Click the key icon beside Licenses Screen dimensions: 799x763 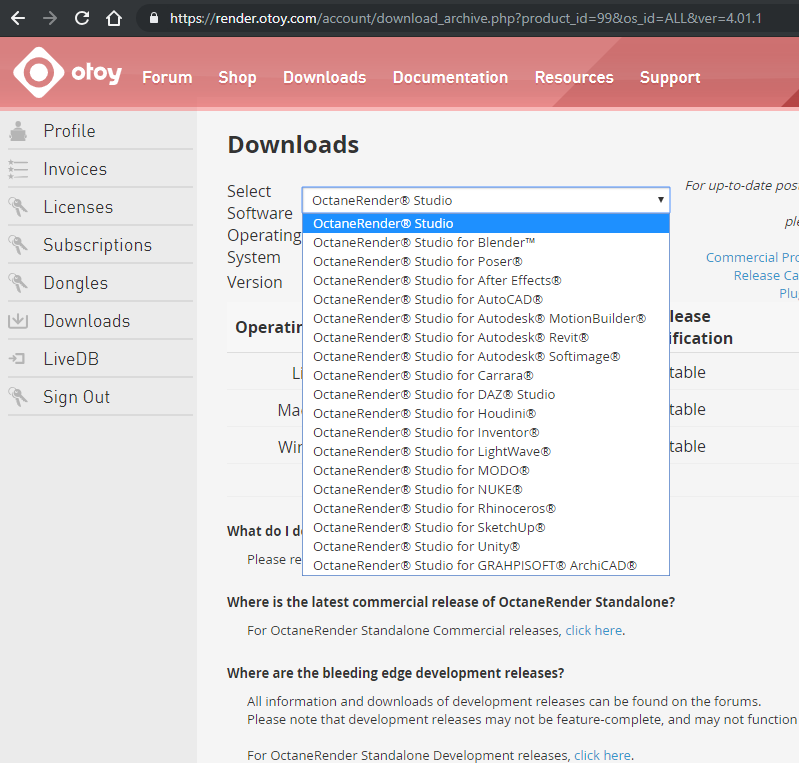point(18,207)
